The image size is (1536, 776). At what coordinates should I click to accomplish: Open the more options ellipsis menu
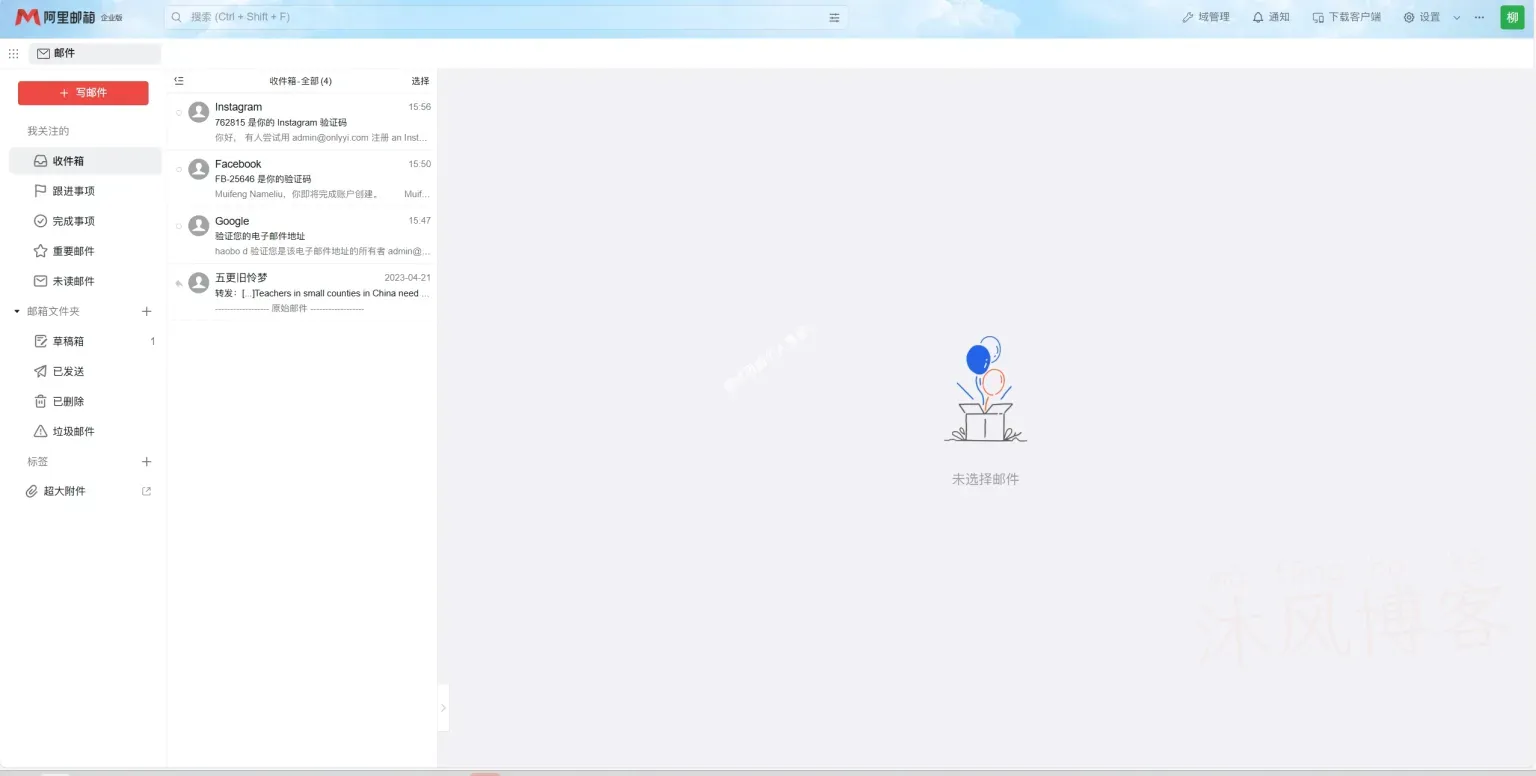click(1479, 17)
